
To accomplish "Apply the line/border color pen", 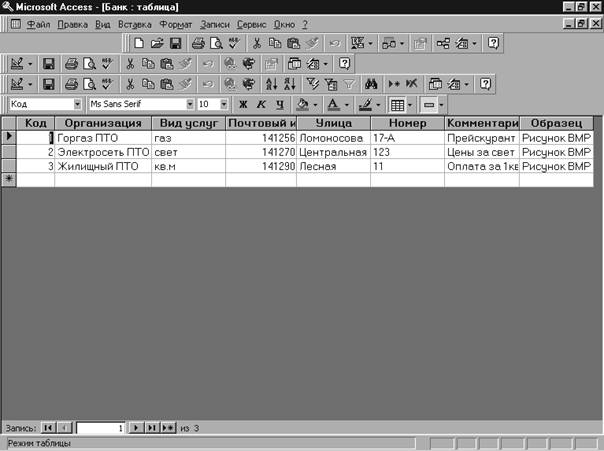I will tap(365, 104).
